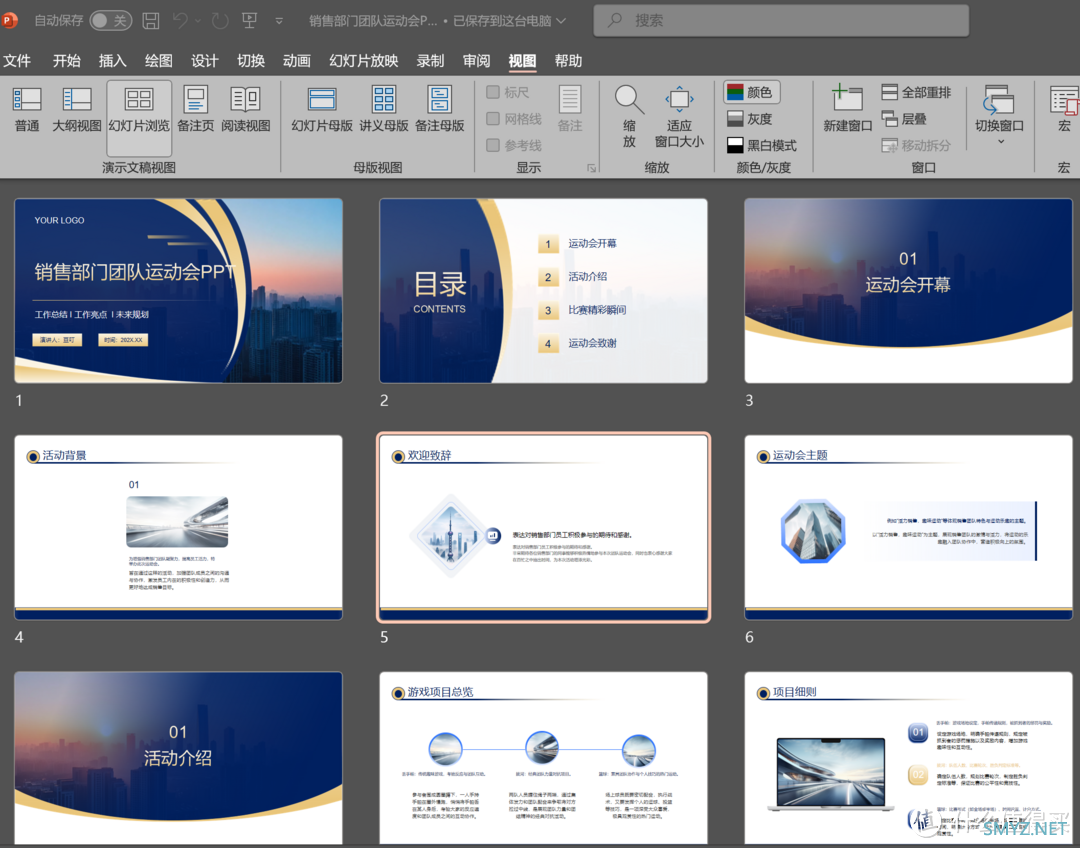Open the Show (显示) group dialog launcher
The height and width of the screenshot is (848, 1080).
(592, 168)
